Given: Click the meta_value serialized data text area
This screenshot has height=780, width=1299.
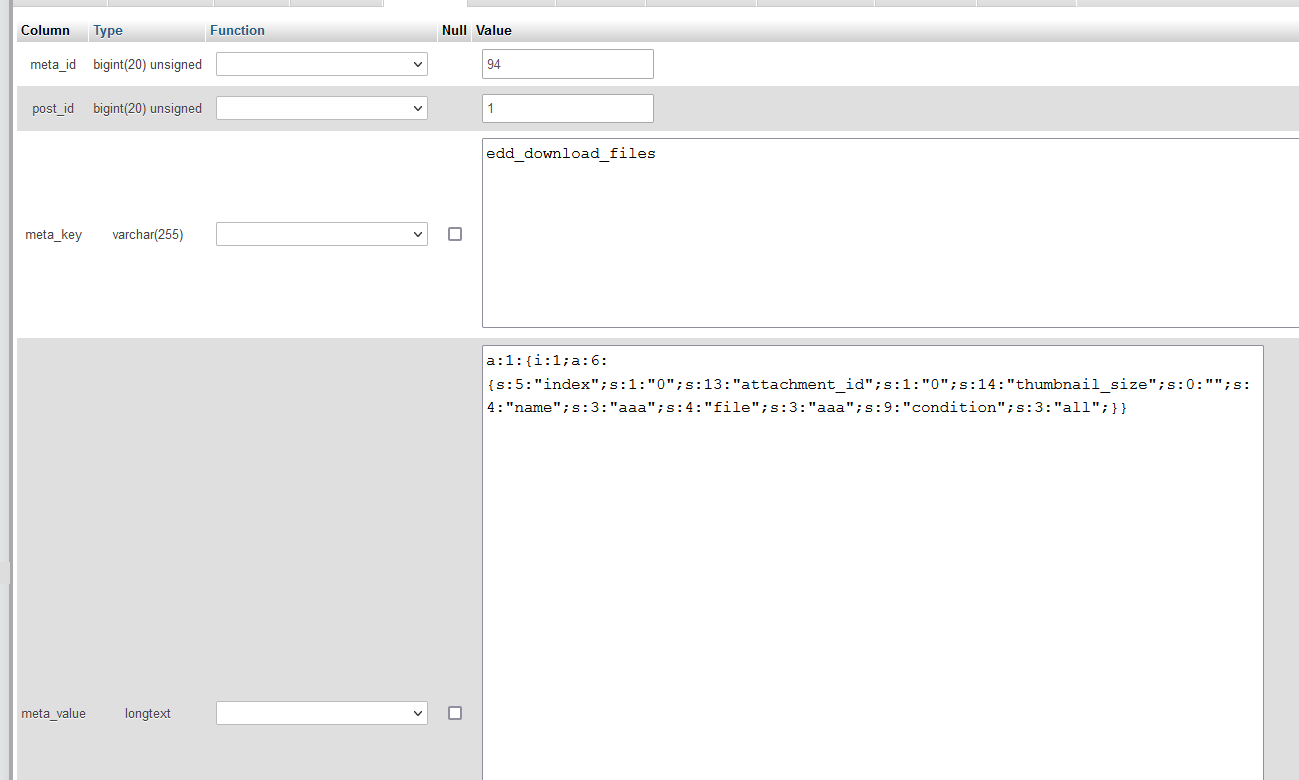Looking at the screenshot, I should tap(873, 563).
